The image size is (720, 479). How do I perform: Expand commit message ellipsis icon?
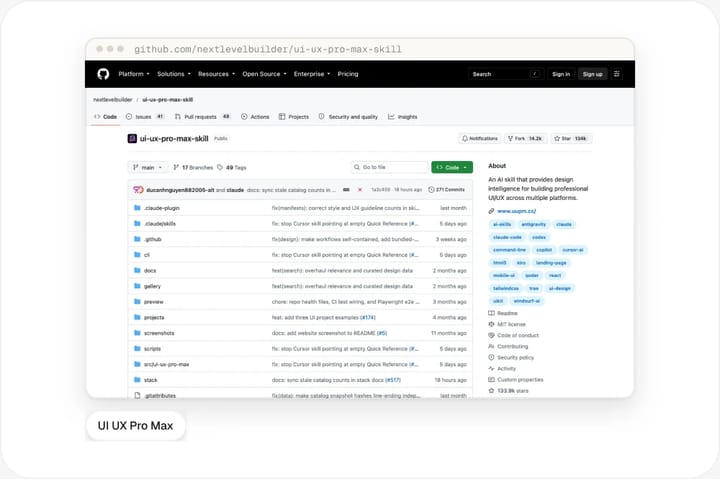click(346, 190)
